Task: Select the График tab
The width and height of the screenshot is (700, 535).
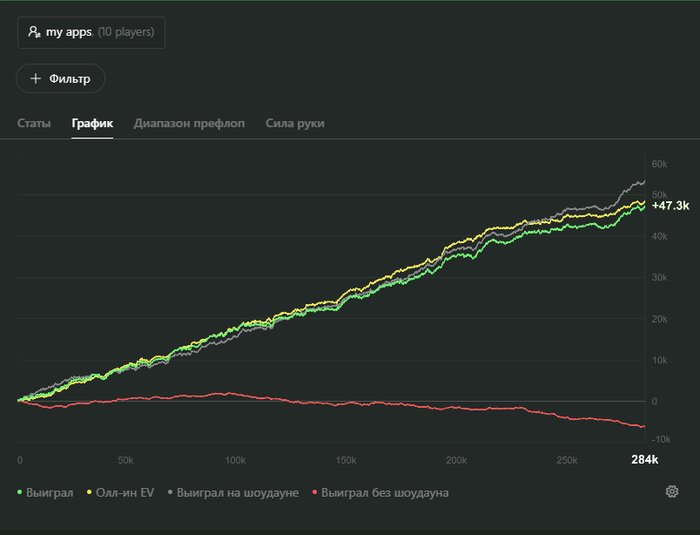Action: [92, 123]
